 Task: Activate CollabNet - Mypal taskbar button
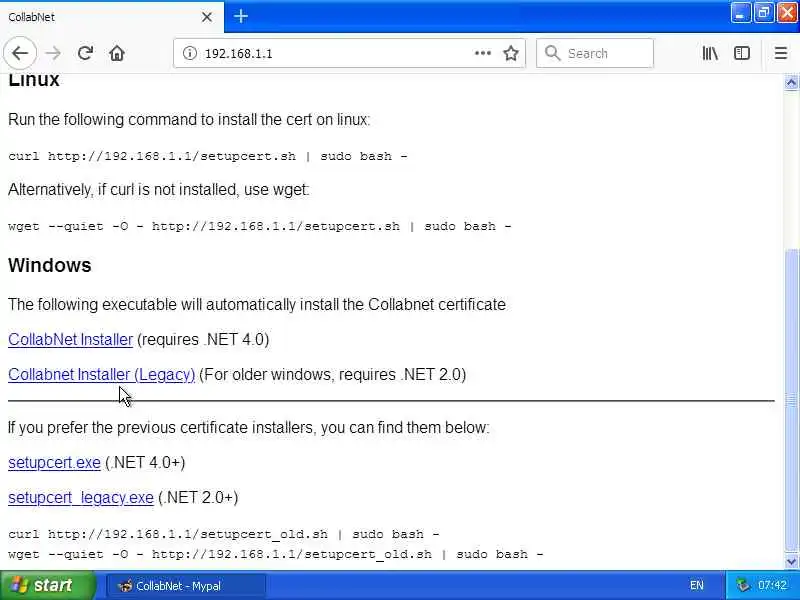coord(185,586)
